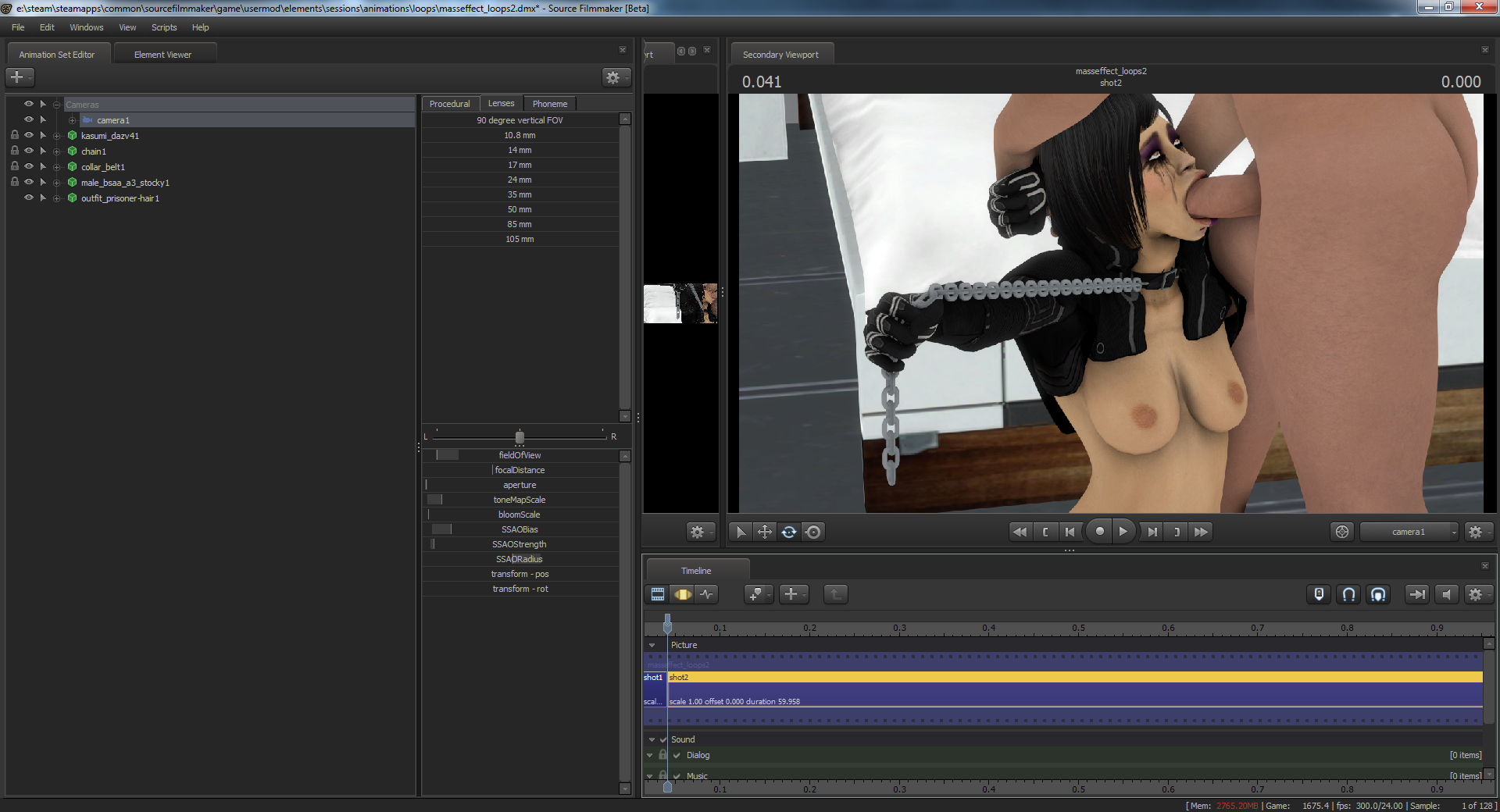Step to the previous frame
The height and width of the screenshot is (812, 1500).
[x=1070, y=532]
